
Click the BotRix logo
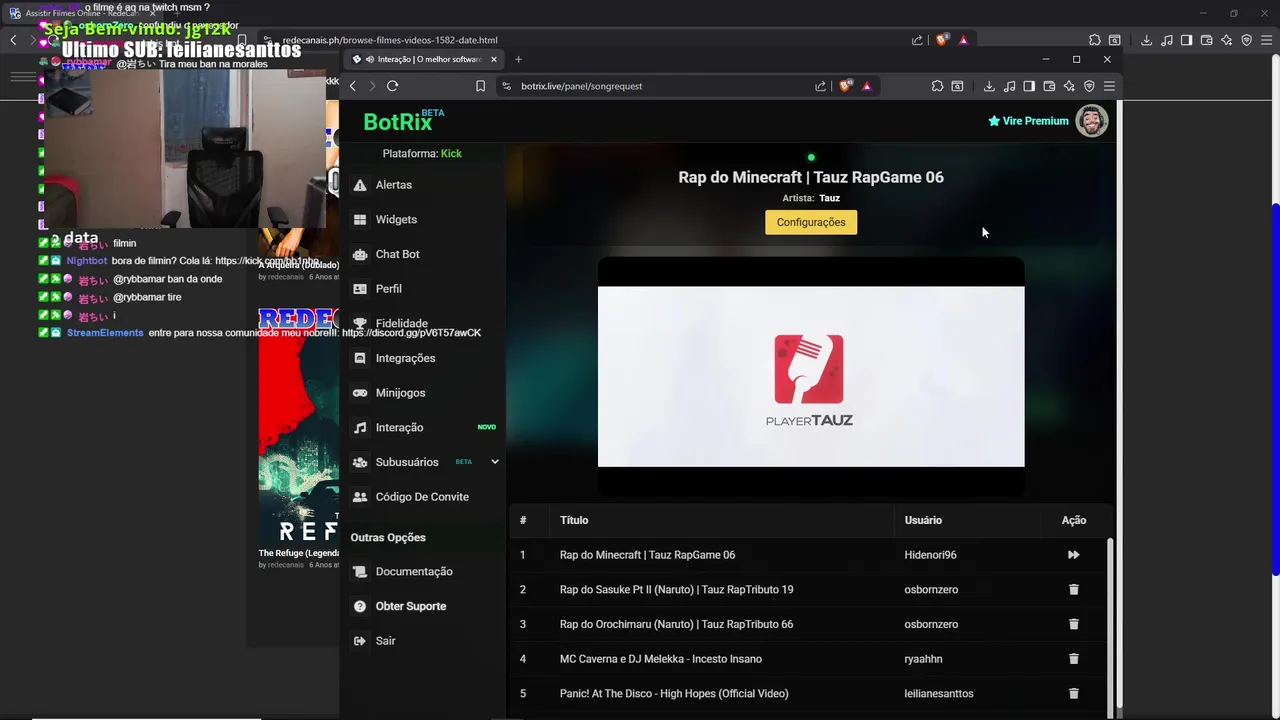[403, 121]
